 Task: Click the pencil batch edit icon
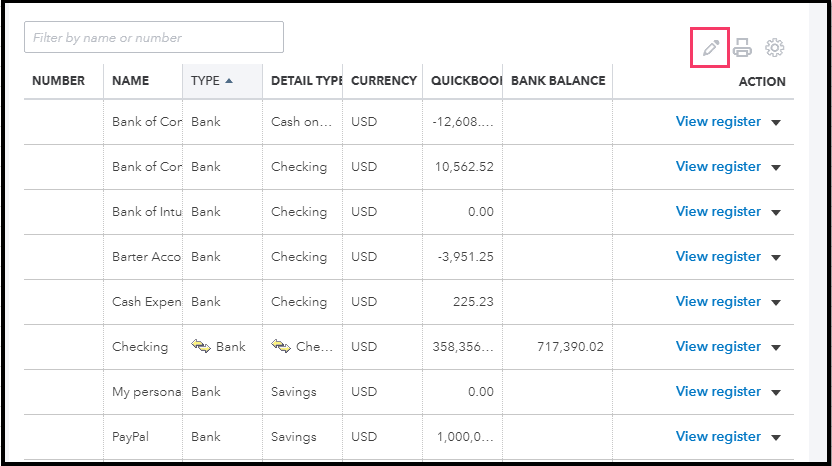click(711, 47)
